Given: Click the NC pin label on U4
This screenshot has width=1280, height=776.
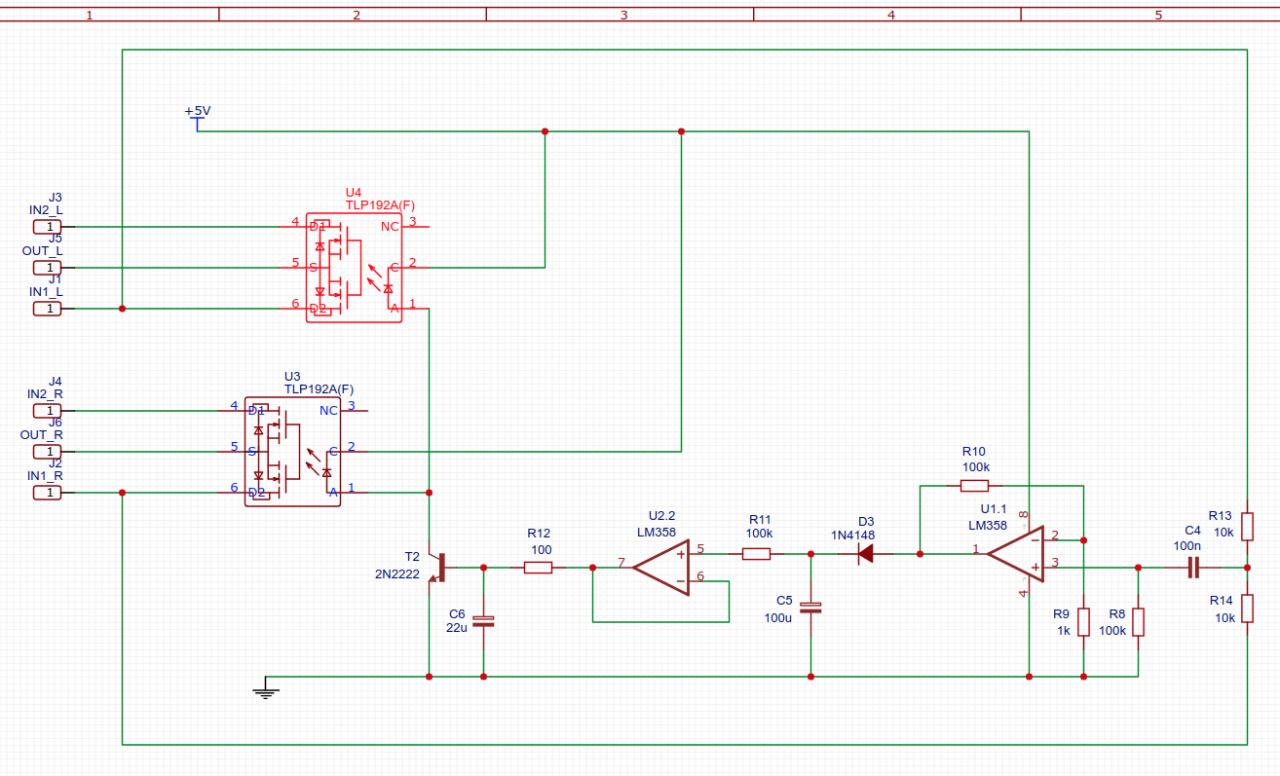Looking at the screenshot, I should click(390, 226).
